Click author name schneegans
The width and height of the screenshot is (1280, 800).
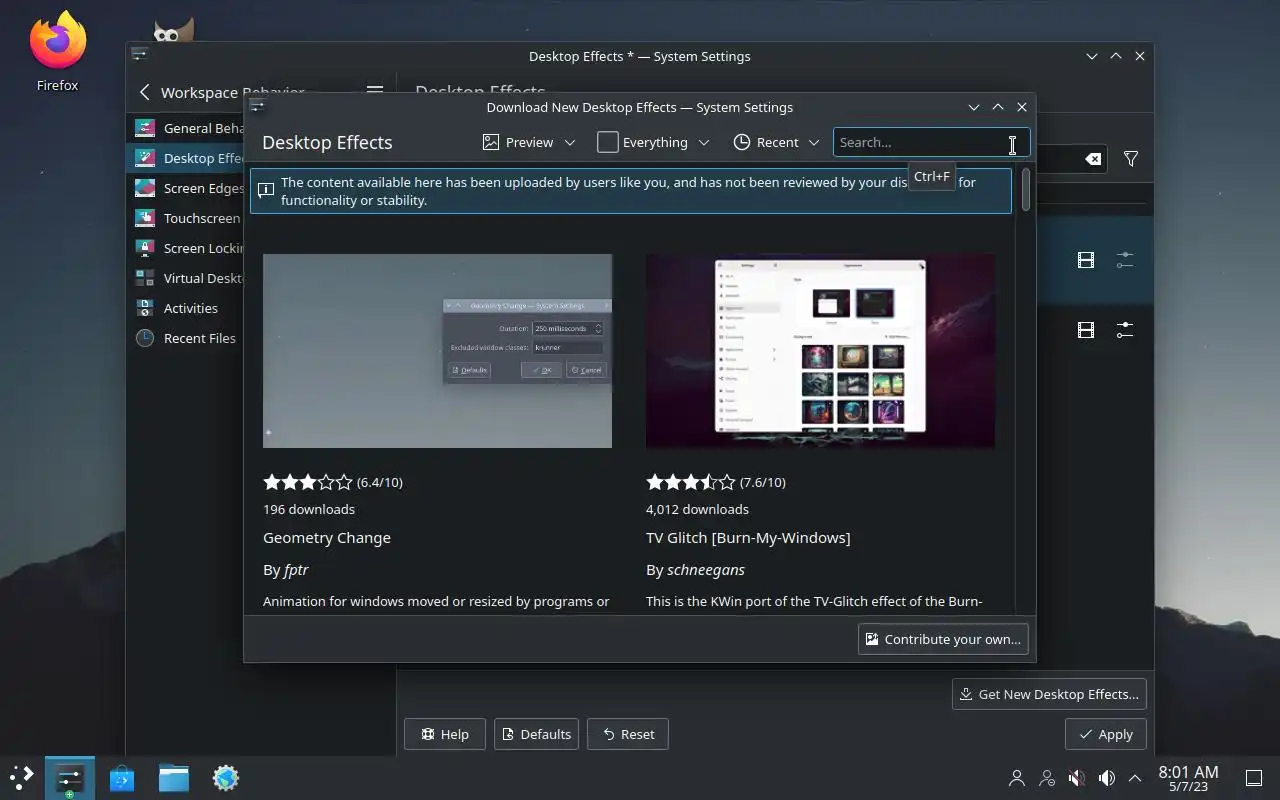tap(706, 570)
